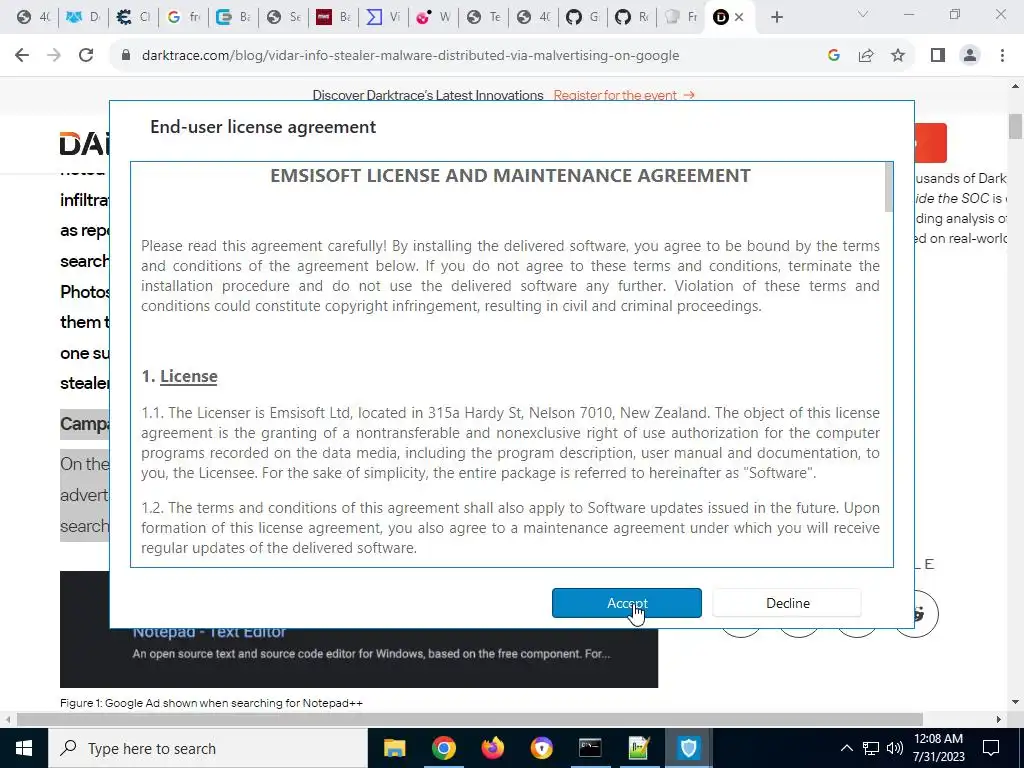
Task: Close the active Darktrace tab
Action: pos(739,17)
